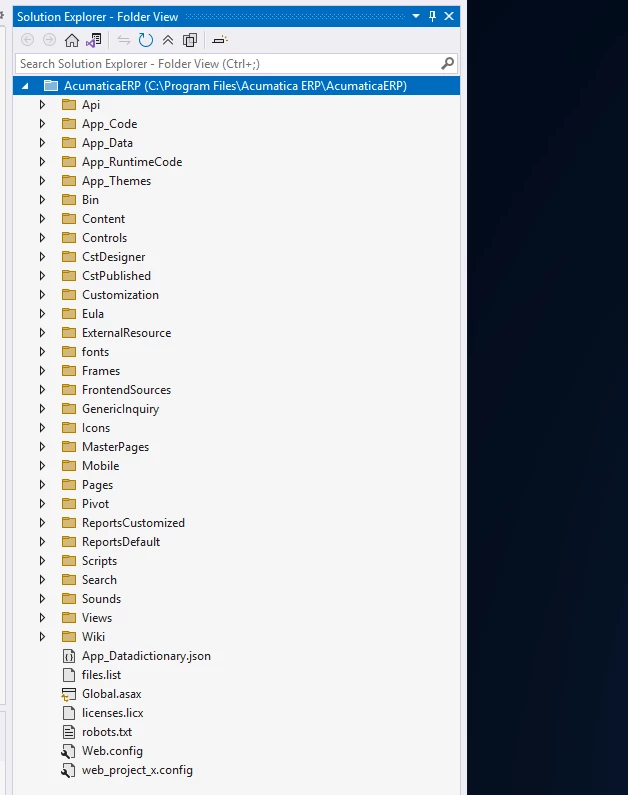The width and height of the screenshot is (628, 795).
Task: Collapse All folders using toolbar icon
Action: pyautogui.click(x=168, y=40)
